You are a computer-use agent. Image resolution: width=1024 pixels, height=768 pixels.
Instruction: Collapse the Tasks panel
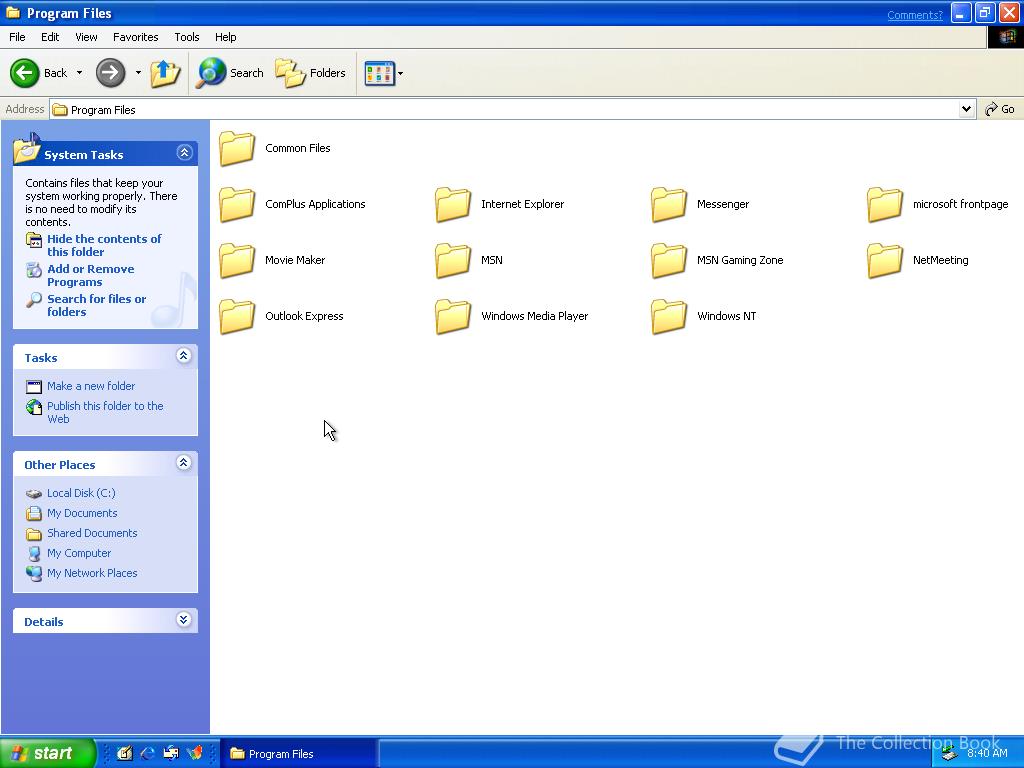[184, 356]
